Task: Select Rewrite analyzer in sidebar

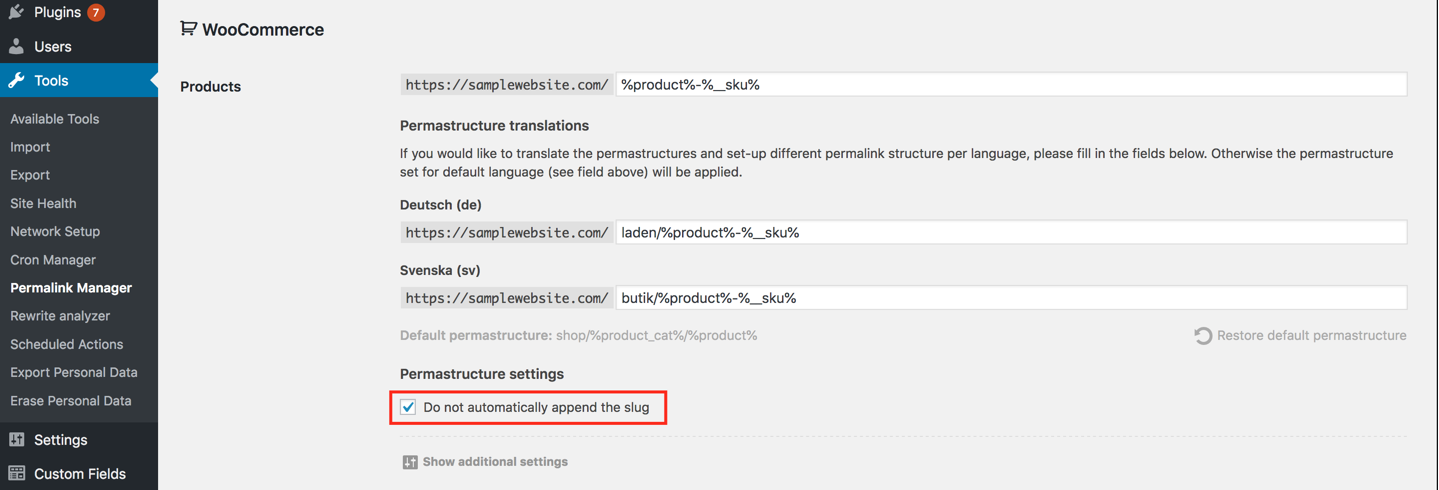Action: (x=60, y=316)
